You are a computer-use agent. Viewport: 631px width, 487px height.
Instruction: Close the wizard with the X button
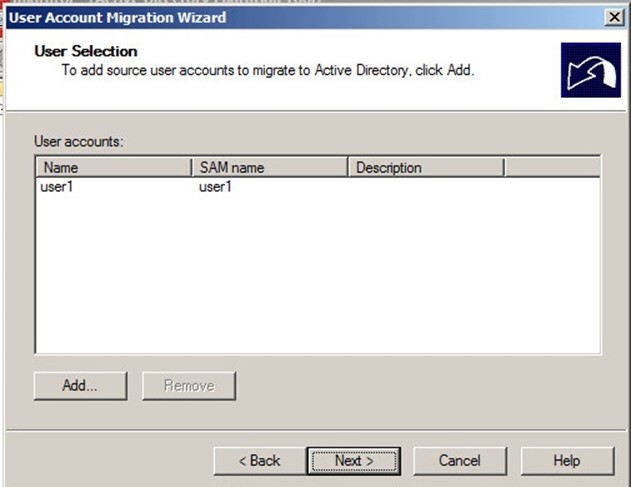tap(614, 18)
